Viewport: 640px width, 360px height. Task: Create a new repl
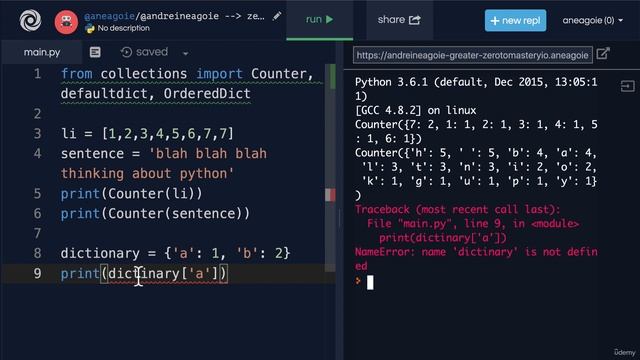click(515, 20)
